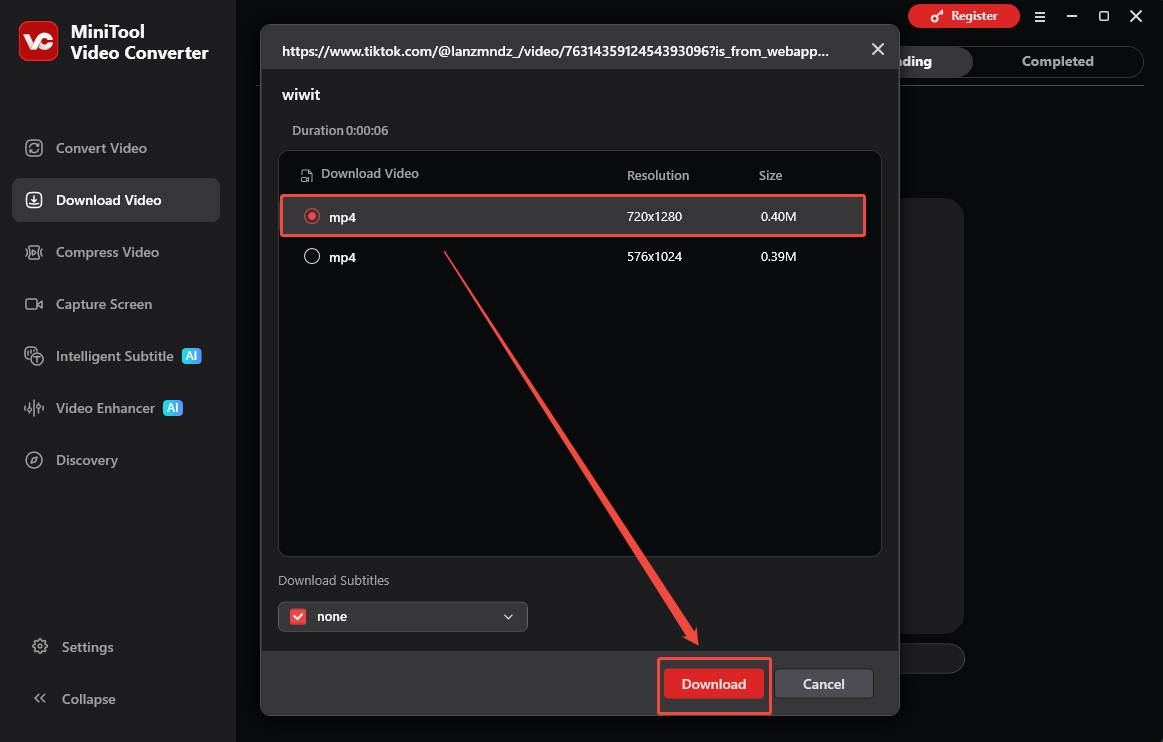This screenshot has width=1163, height=742.
Task: Click the Convert Video sidebar icon
Action: (x=34, y=148)
